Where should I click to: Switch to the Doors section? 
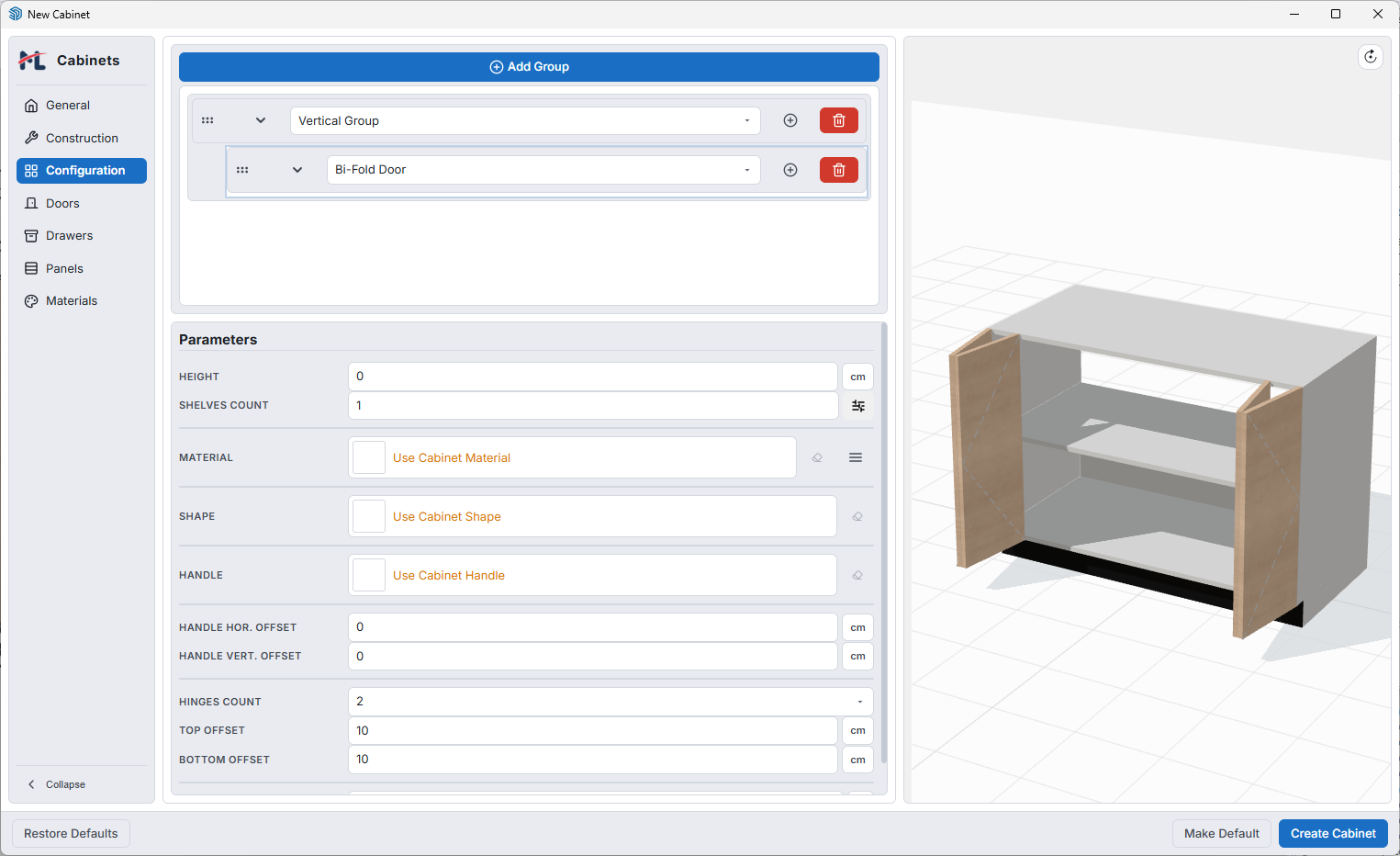coord(82,203)
